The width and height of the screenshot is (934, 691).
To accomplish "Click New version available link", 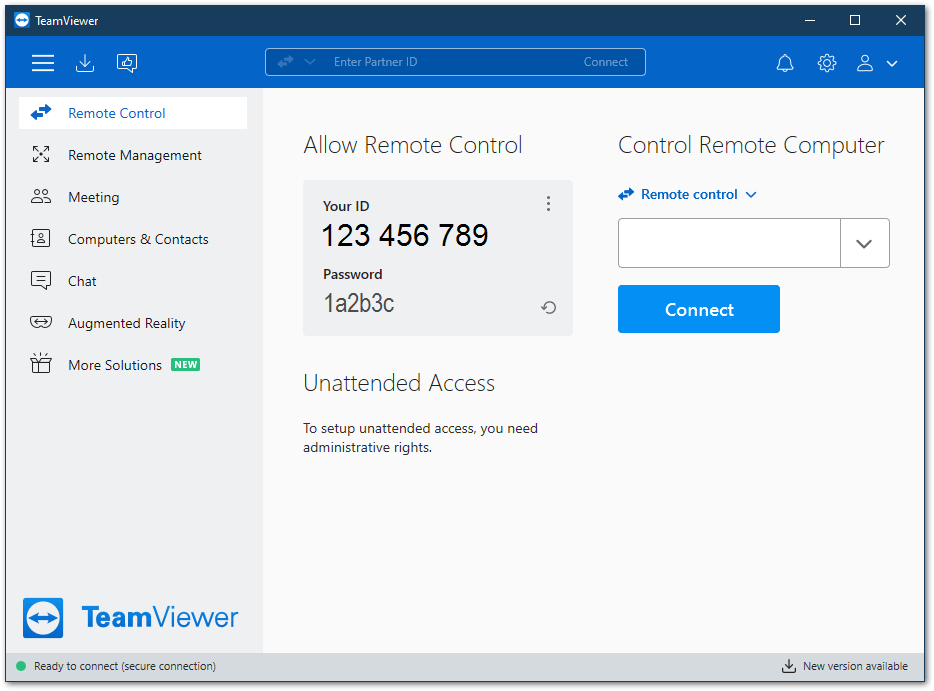I will tap(855, 666).
